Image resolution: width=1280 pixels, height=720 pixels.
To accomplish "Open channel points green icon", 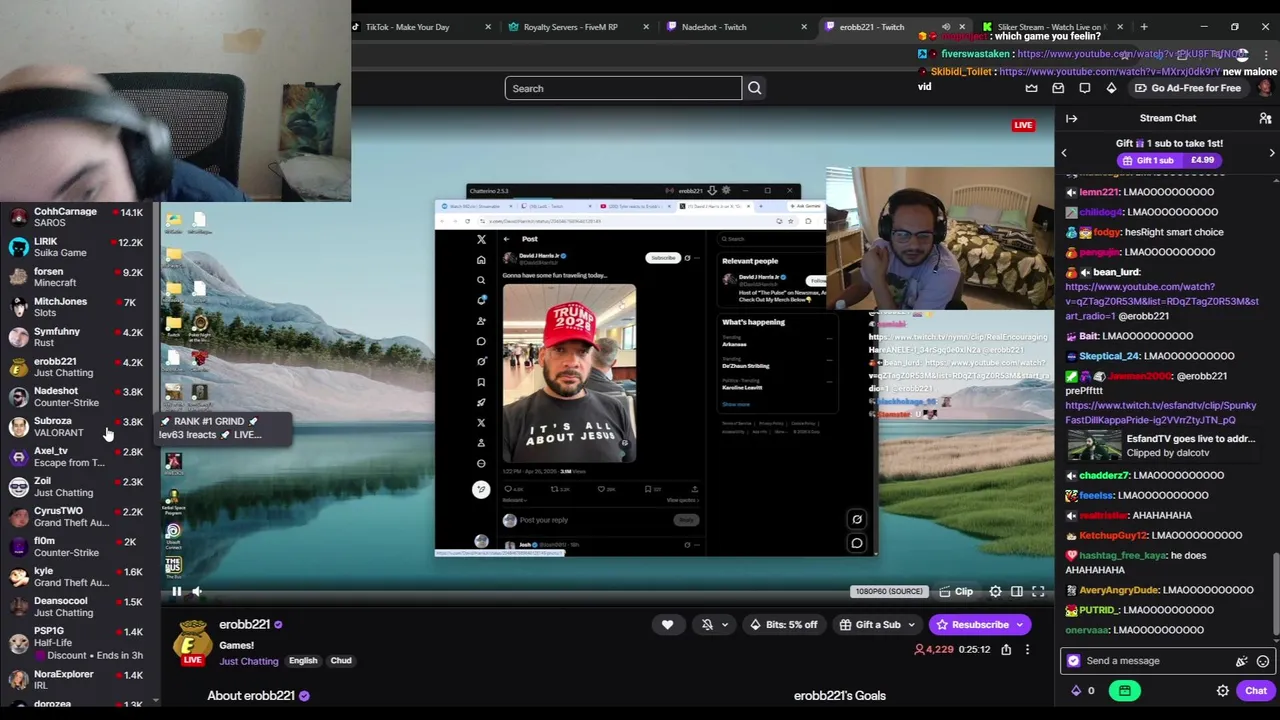I will point(1125,691).
